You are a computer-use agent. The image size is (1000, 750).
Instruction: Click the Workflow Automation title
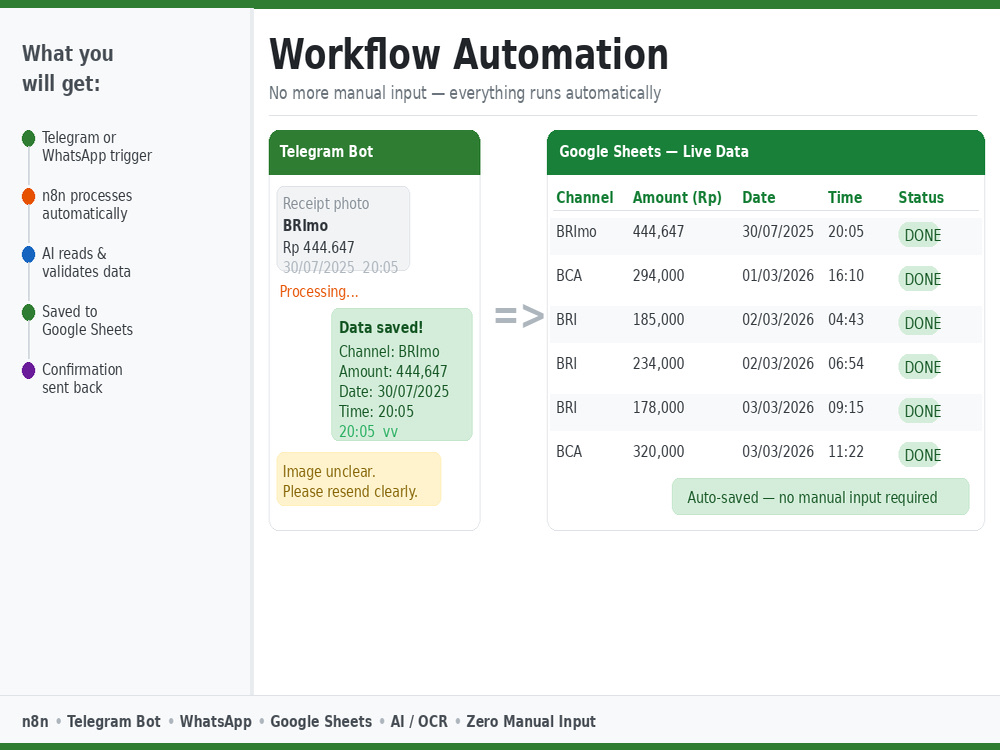(x=469, y=54)
